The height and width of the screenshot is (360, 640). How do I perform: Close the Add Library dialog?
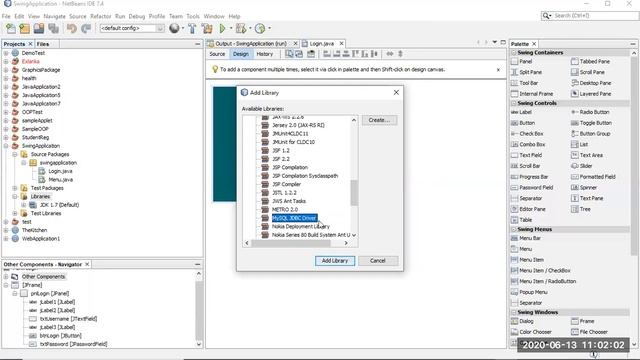pos(396,93)
